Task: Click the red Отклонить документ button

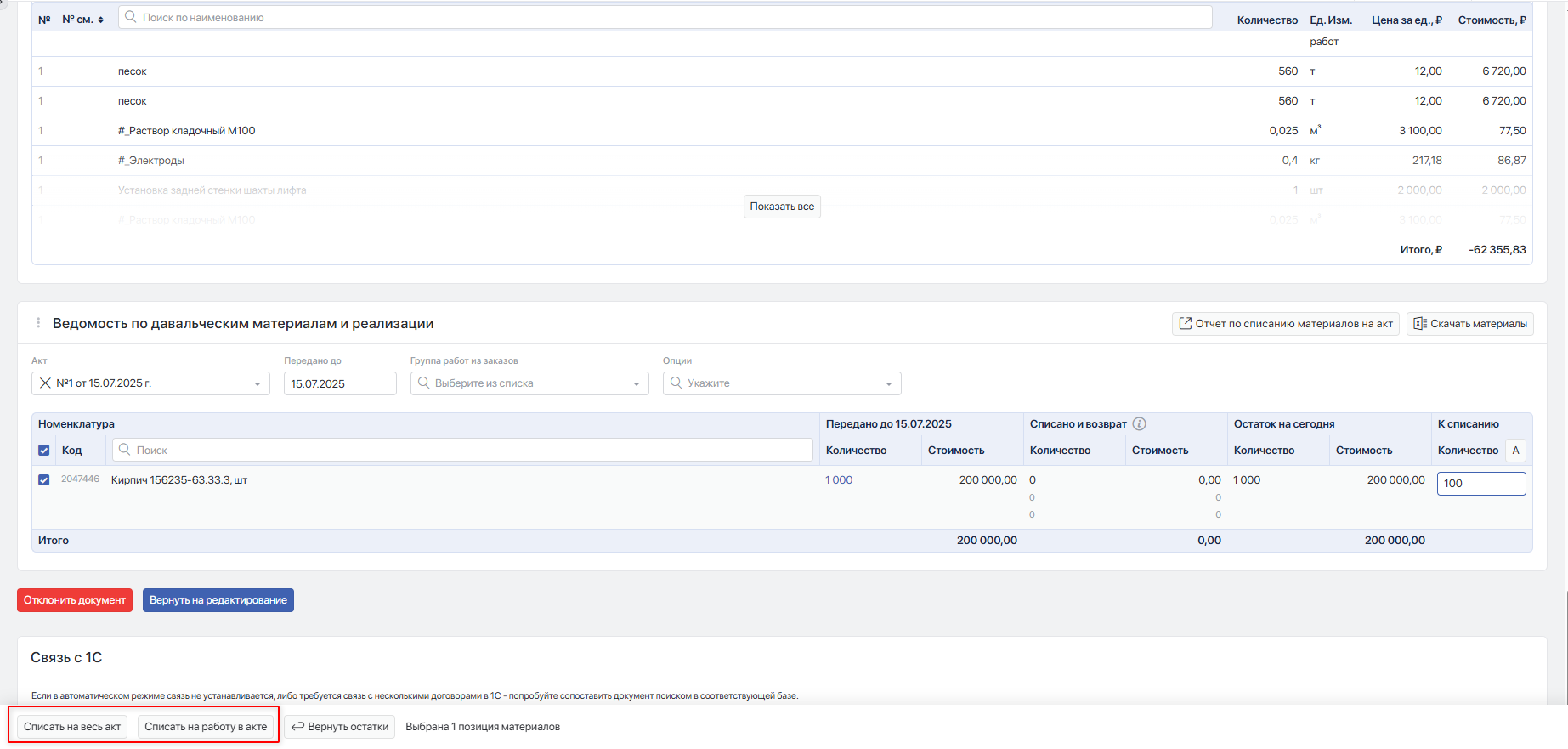Action: (x=75, y=600)
